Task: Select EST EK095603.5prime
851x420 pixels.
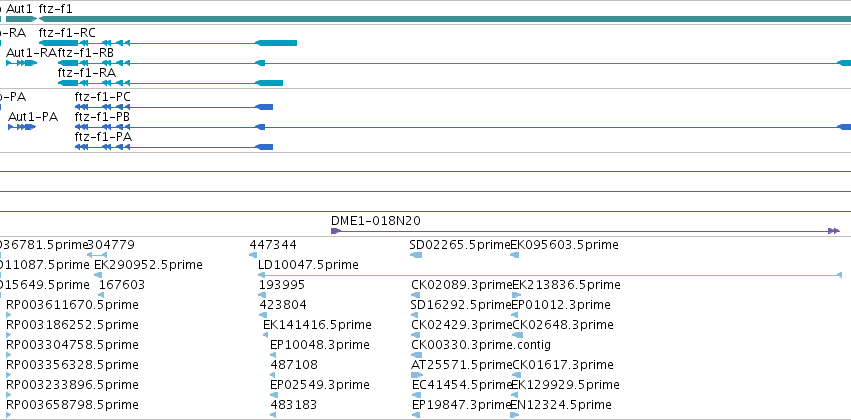Action: [564, 245]
